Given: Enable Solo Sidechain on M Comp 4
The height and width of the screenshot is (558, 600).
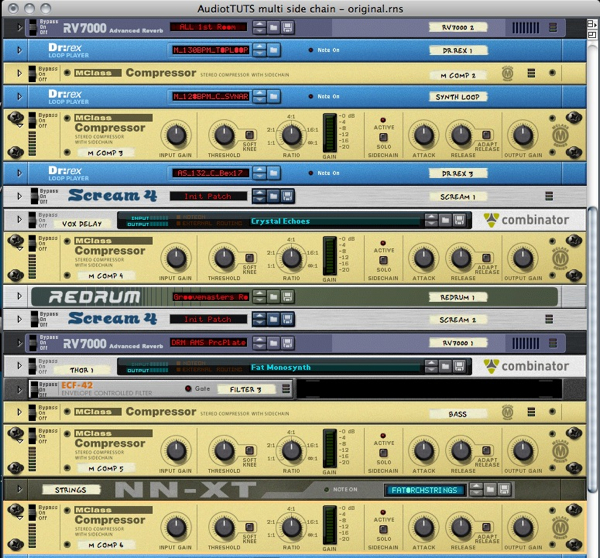Looking at the screenshot, I should pos(385,258).
